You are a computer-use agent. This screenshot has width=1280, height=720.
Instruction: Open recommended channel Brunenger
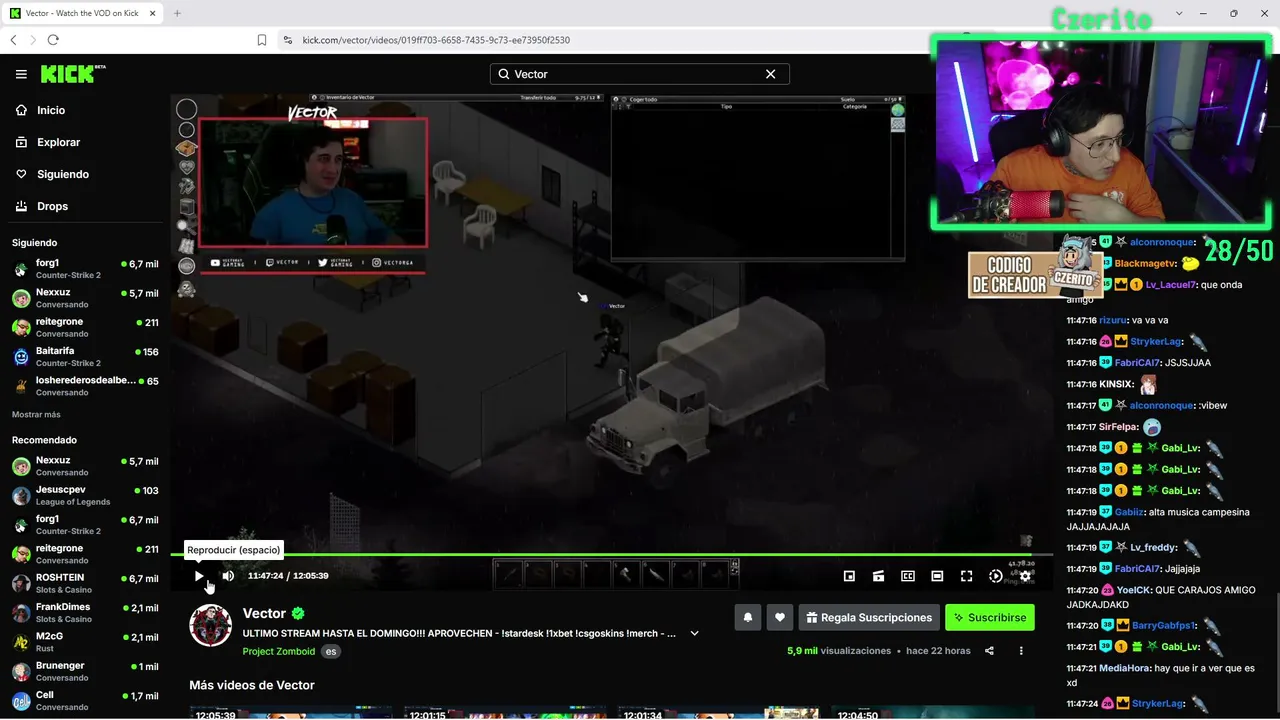click(x=85, y=671)
